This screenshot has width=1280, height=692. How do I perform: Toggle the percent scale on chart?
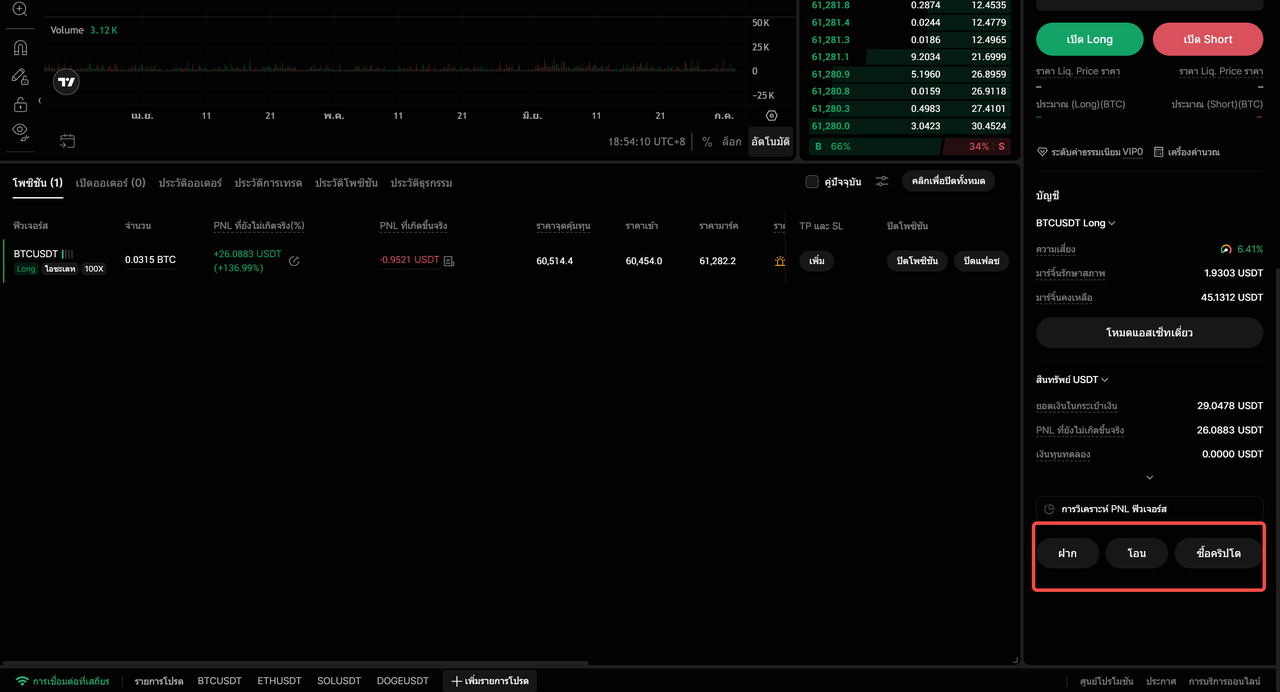pos(707,142)
